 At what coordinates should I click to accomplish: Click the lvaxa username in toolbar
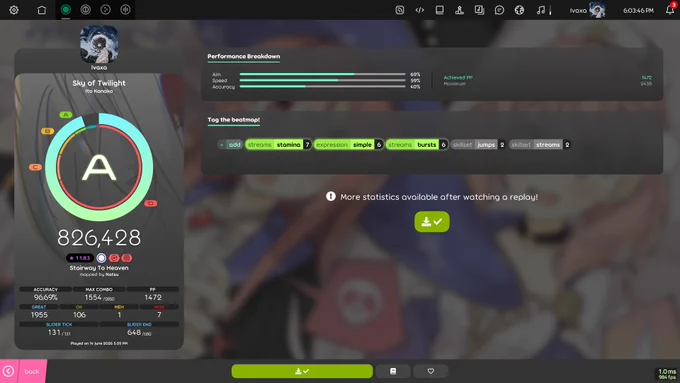click(578, 10)
